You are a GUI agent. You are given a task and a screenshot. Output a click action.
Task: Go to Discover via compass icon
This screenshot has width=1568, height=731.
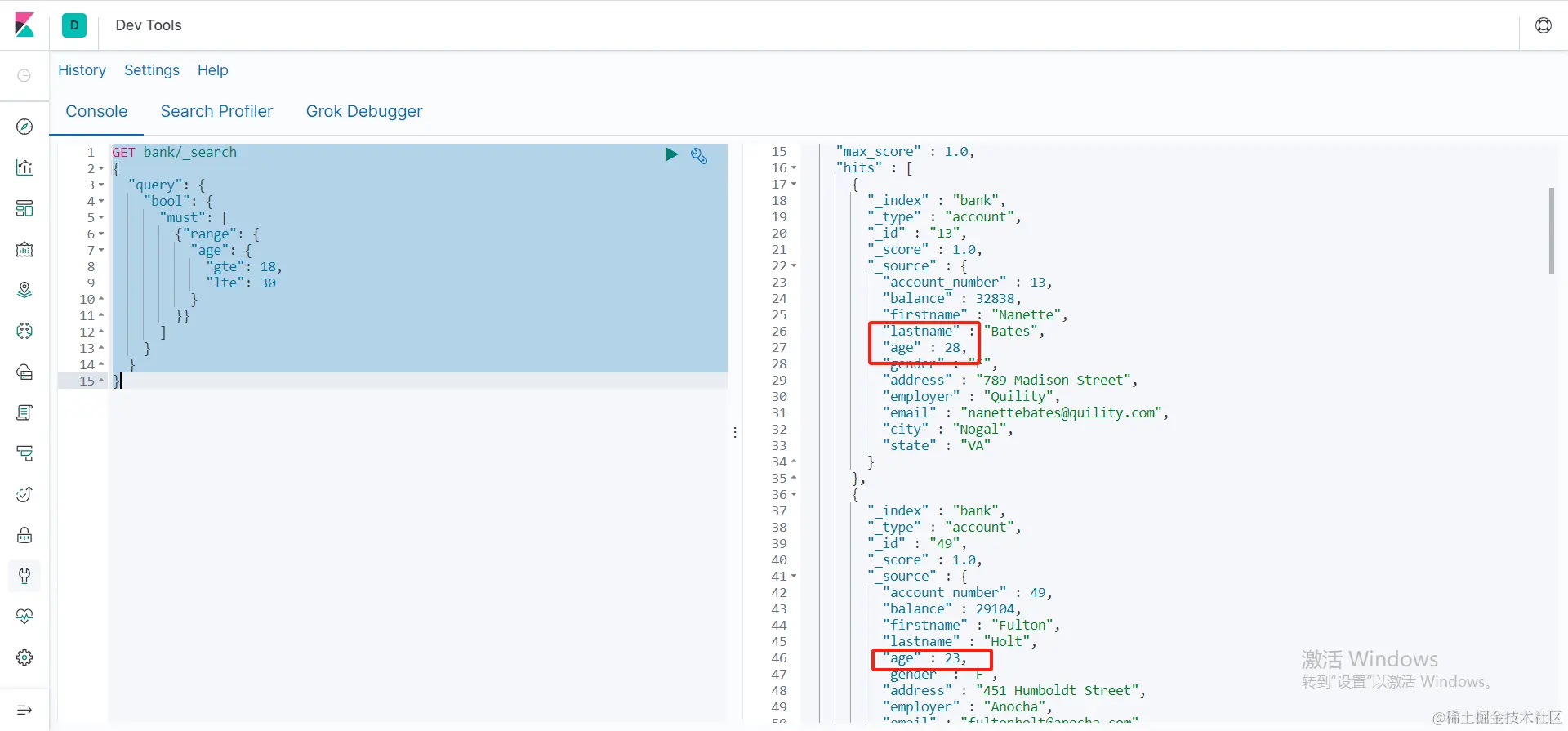24,127
